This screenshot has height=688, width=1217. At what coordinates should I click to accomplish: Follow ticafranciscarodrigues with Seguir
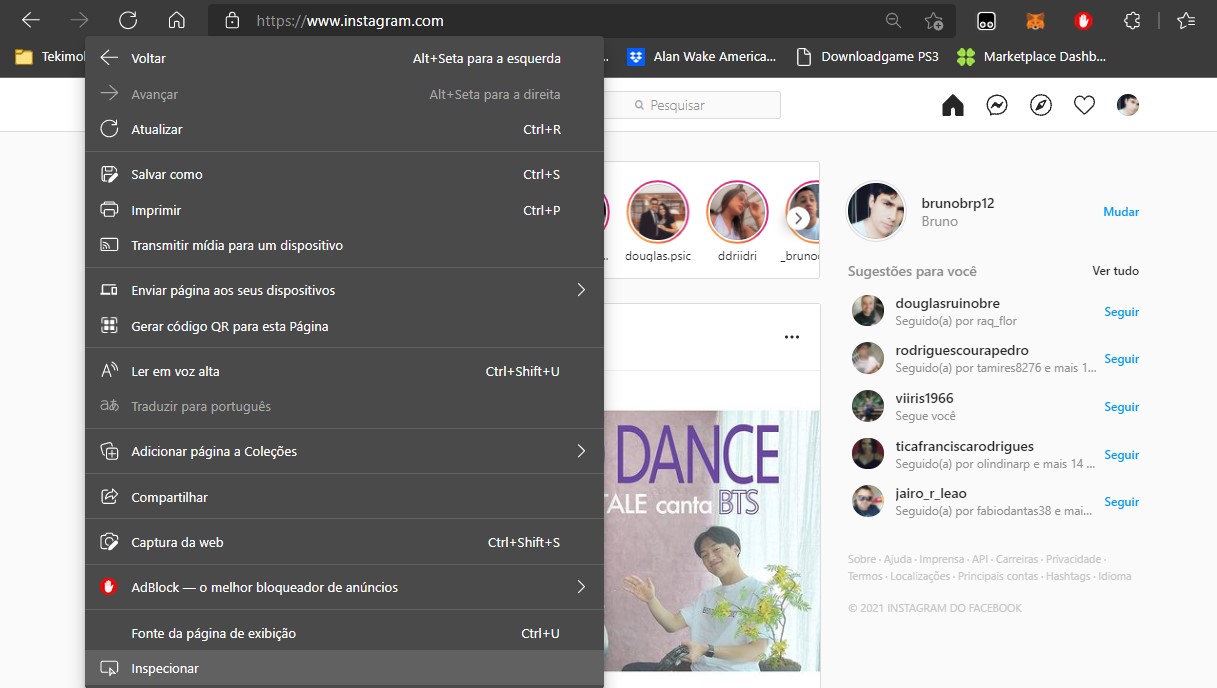[1122, 455]
